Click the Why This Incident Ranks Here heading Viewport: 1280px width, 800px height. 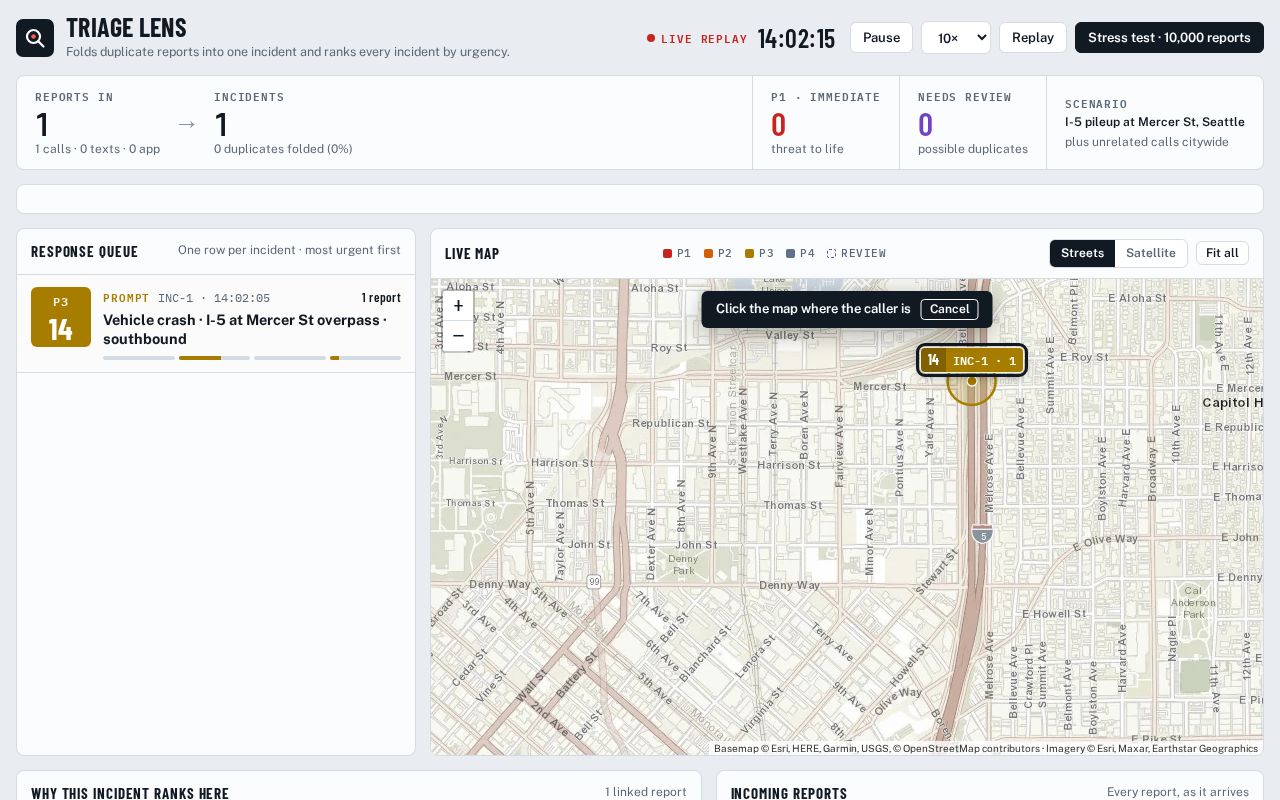point(130,793)
